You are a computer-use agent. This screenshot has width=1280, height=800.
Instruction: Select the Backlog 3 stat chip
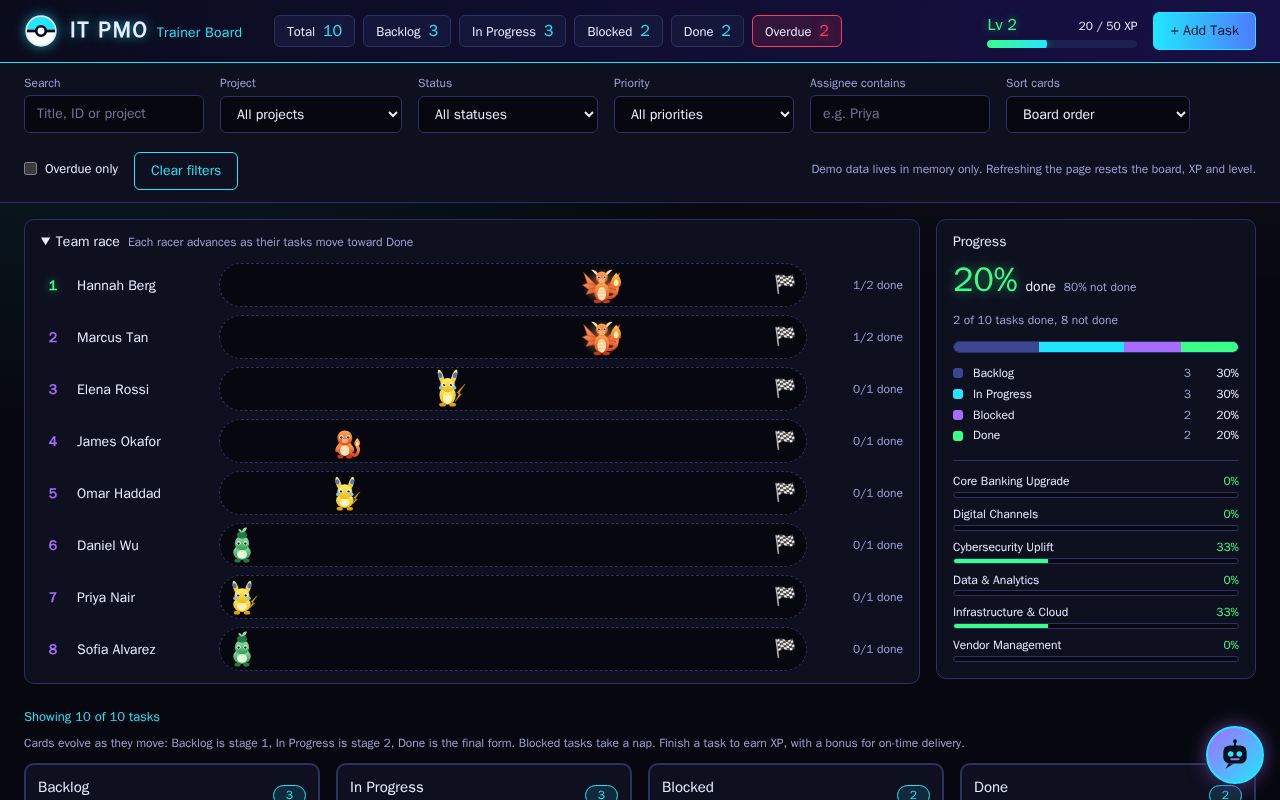[x=407, y=31]
